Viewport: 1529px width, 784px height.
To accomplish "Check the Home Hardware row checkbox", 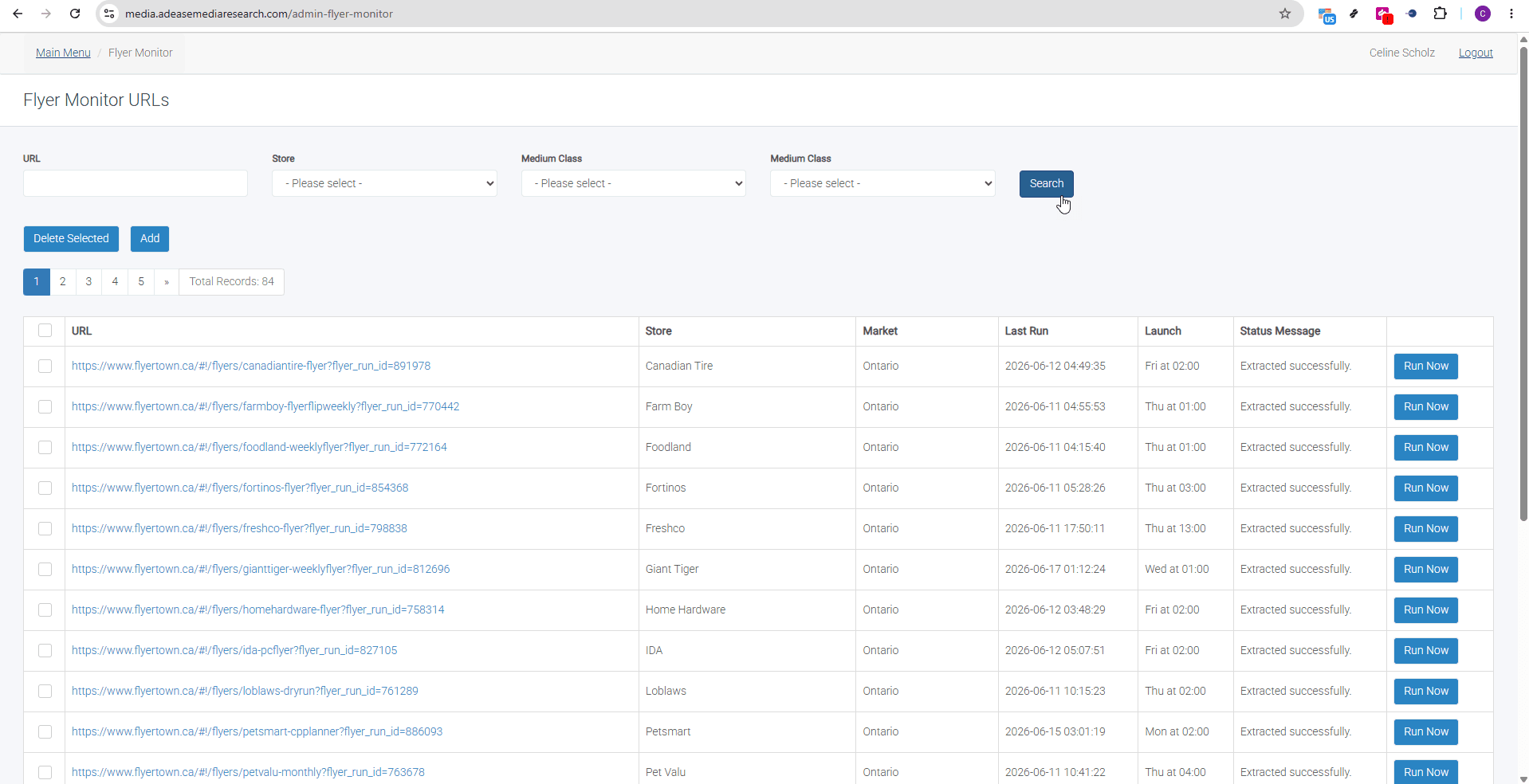I will click(x=45, y=610).
